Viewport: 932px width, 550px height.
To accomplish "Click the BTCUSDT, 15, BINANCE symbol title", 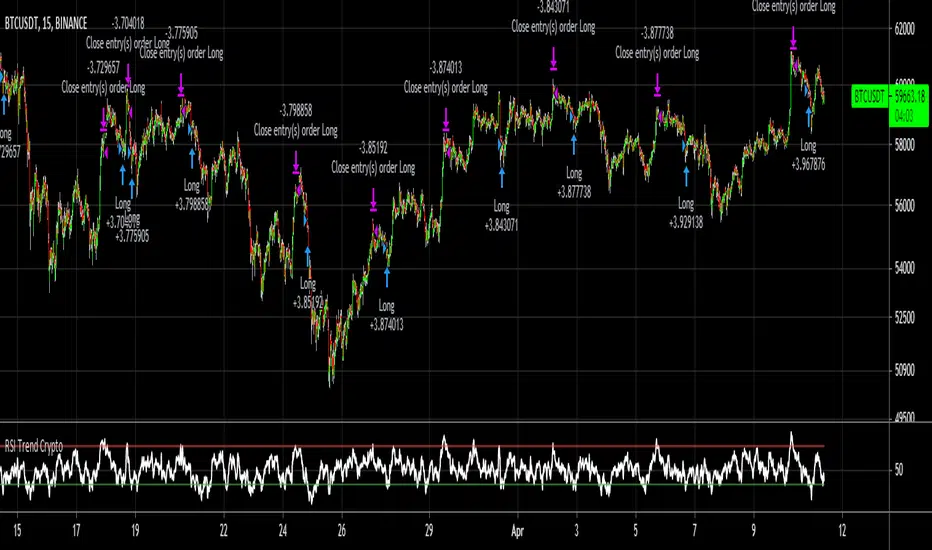I will 46,23.
